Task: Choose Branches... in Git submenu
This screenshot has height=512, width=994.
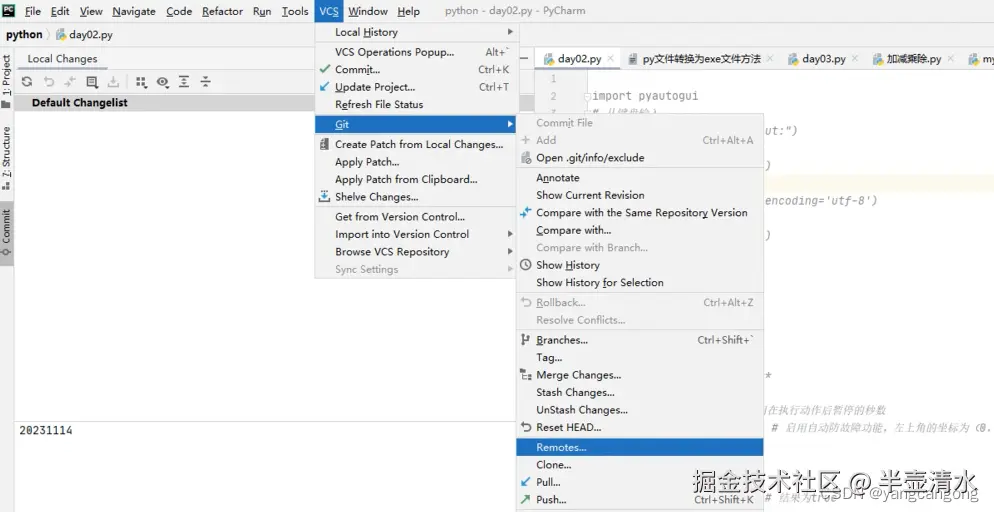Action: point(640,340)
